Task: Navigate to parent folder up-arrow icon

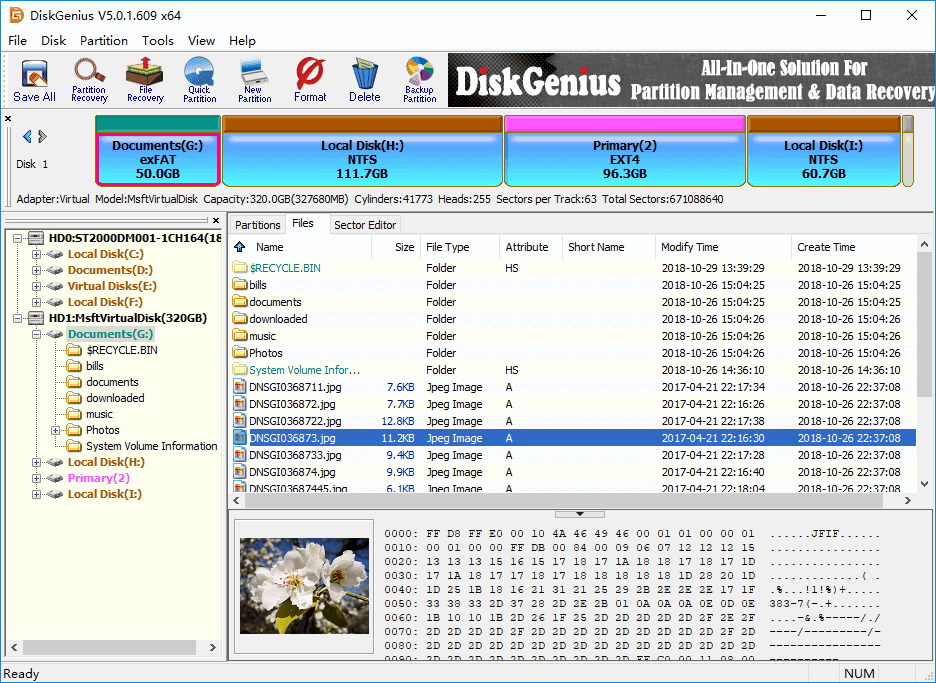Action: pos(240,247)
